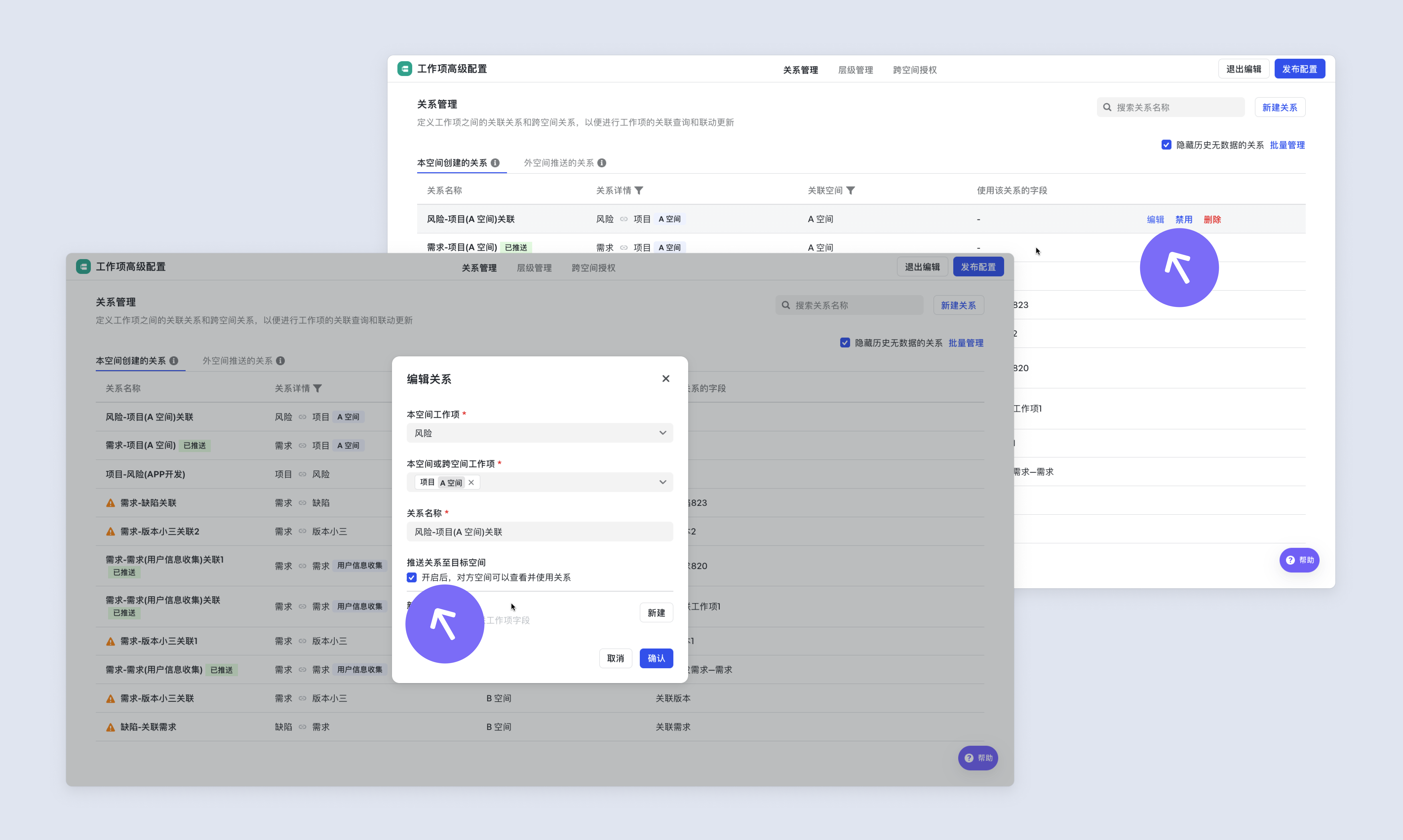
Task: Confirm the dialog with 确认
Action: 656,658
